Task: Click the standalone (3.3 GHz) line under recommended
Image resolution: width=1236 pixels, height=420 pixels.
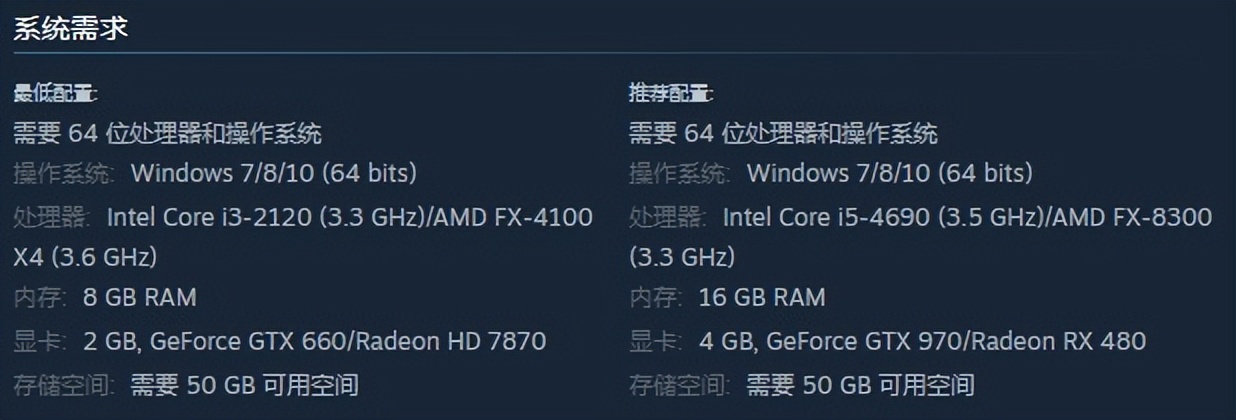Action: point(682,257)
